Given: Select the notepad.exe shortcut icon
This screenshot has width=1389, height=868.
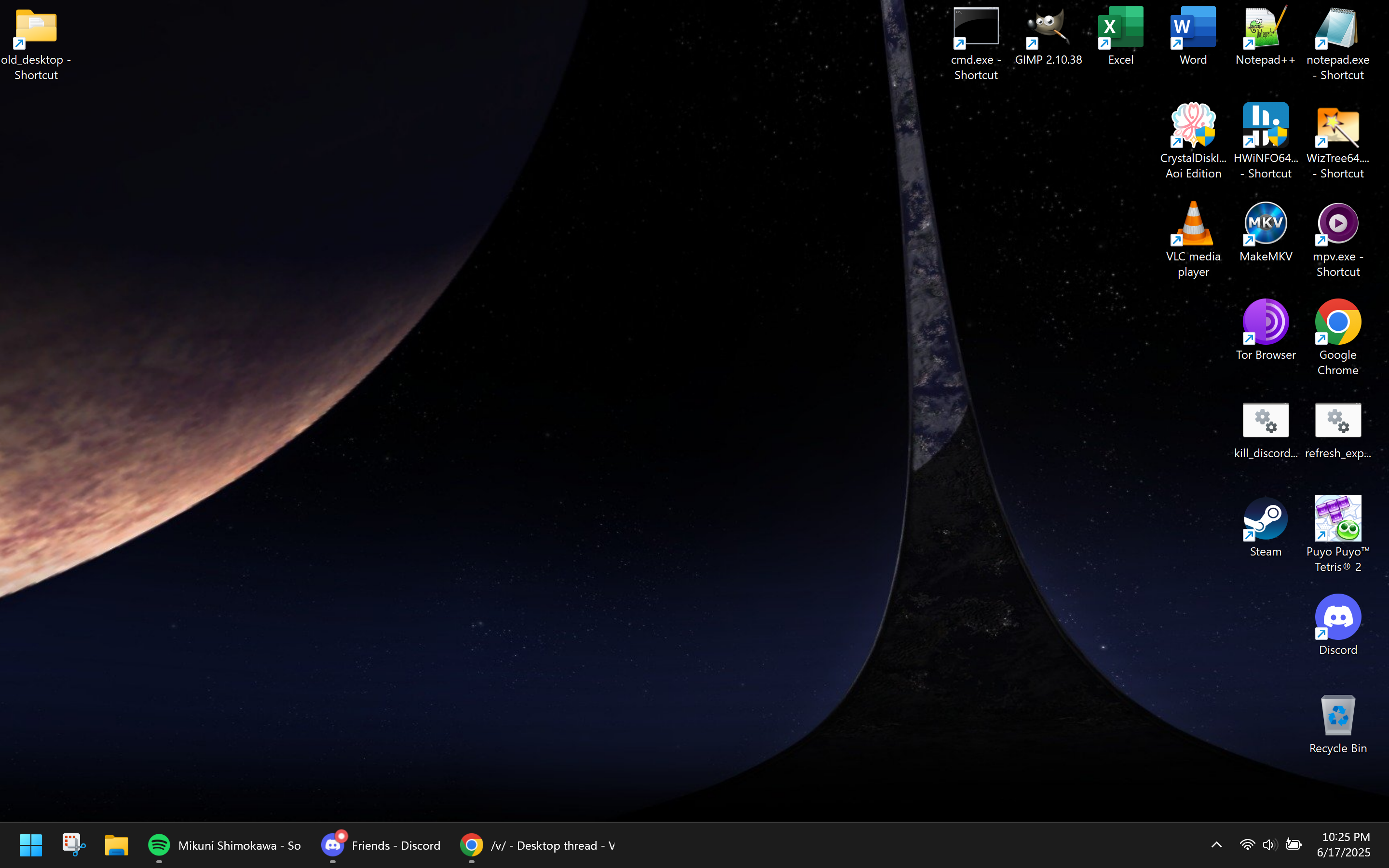Looking at the screenshot, I should tap(1337, 44).
